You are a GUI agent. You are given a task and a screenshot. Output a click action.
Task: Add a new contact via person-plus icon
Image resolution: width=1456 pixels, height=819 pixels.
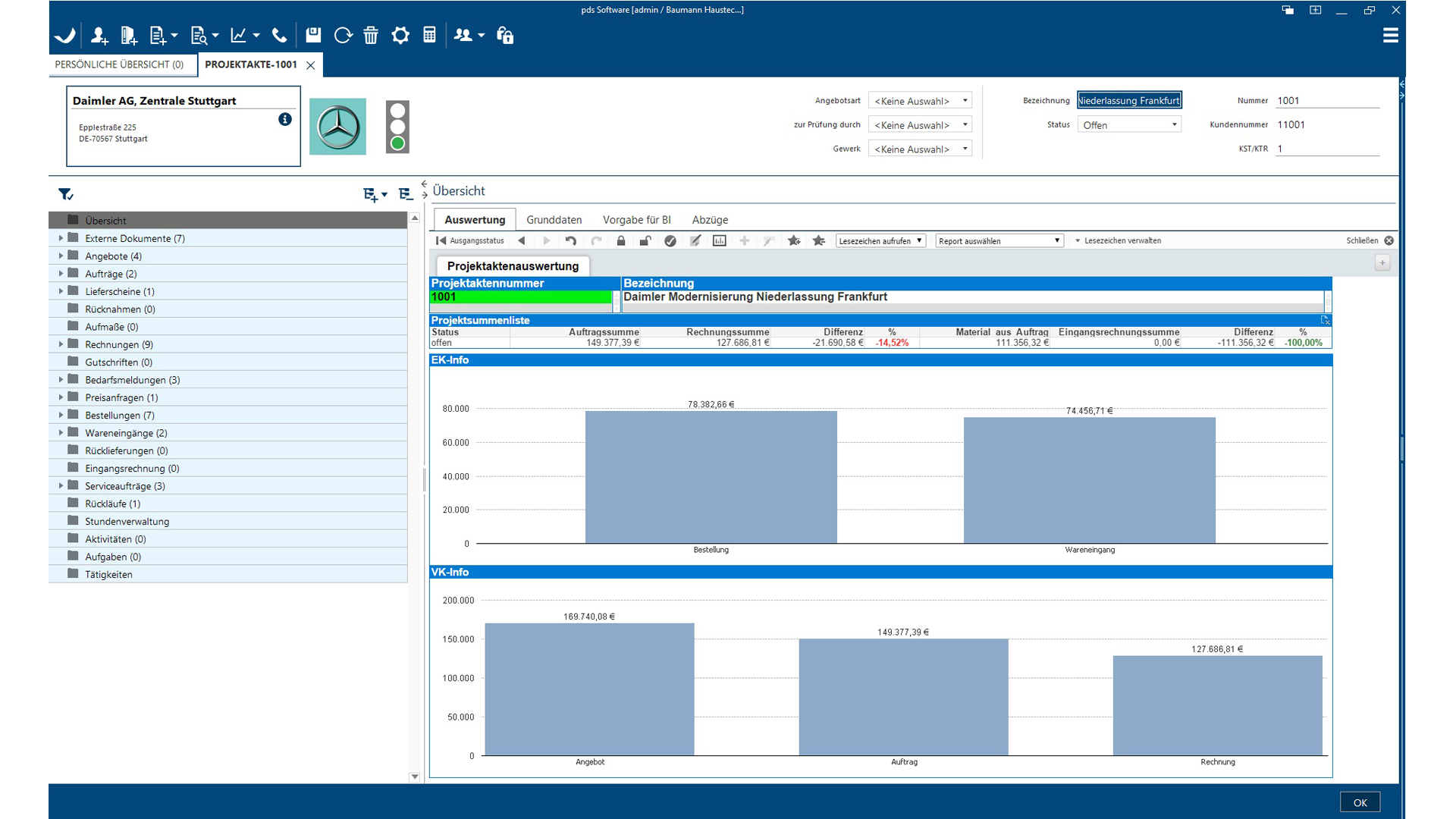pos(99,35)
